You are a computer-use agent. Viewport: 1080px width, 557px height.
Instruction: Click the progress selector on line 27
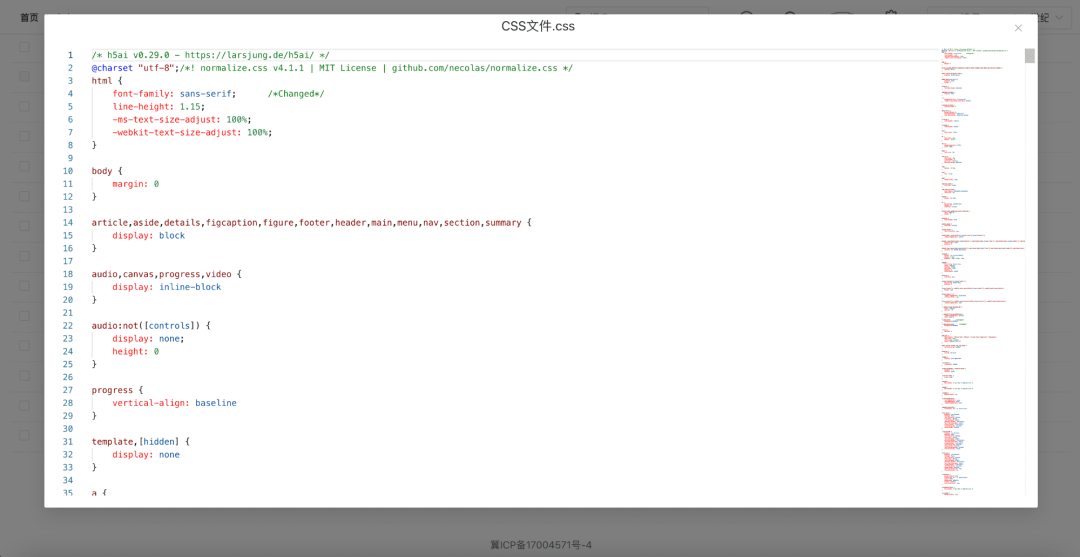click(112, 390)
